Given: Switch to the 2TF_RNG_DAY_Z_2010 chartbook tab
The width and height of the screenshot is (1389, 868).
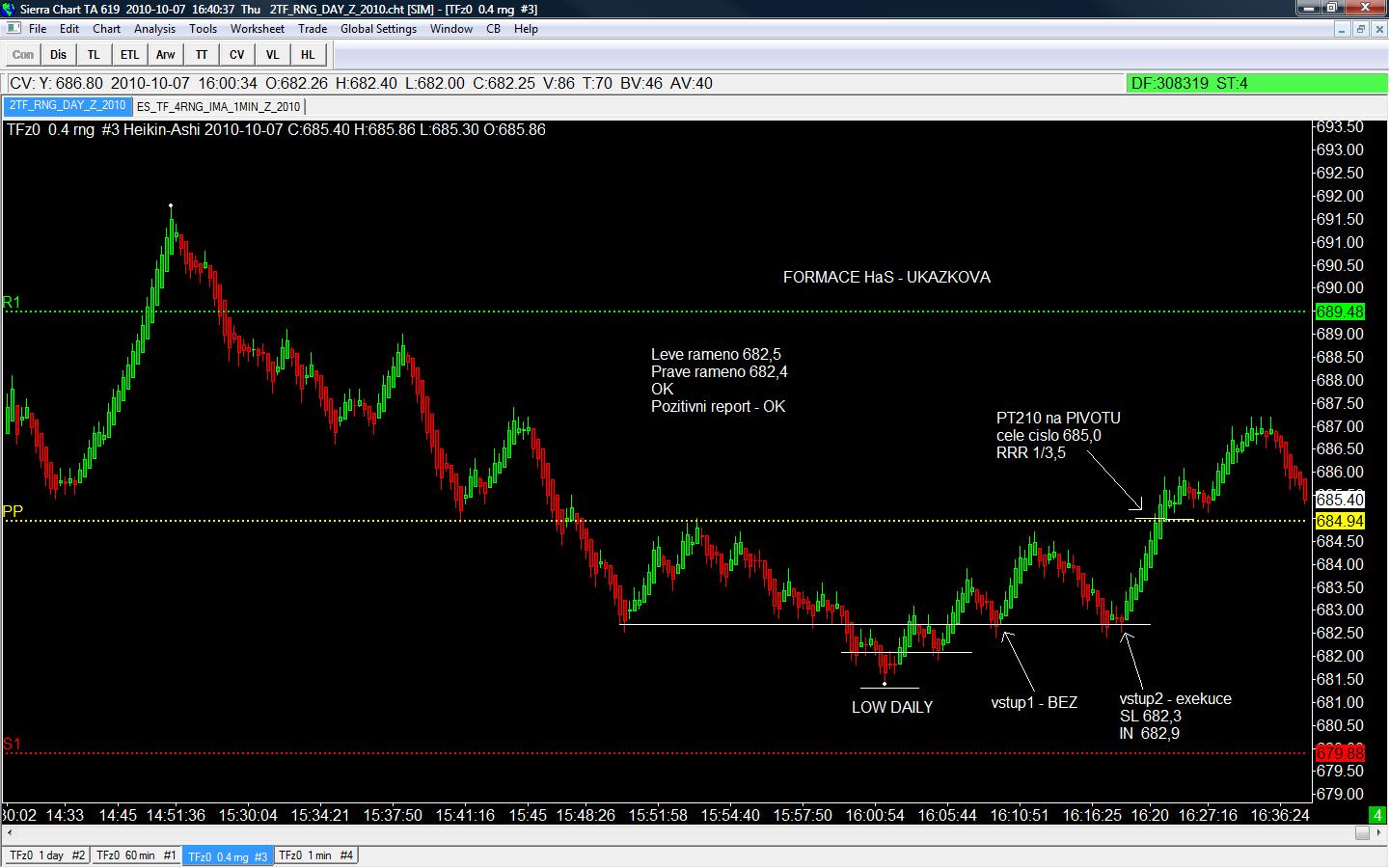Looking at the screenshot, I should pos(68,106).
